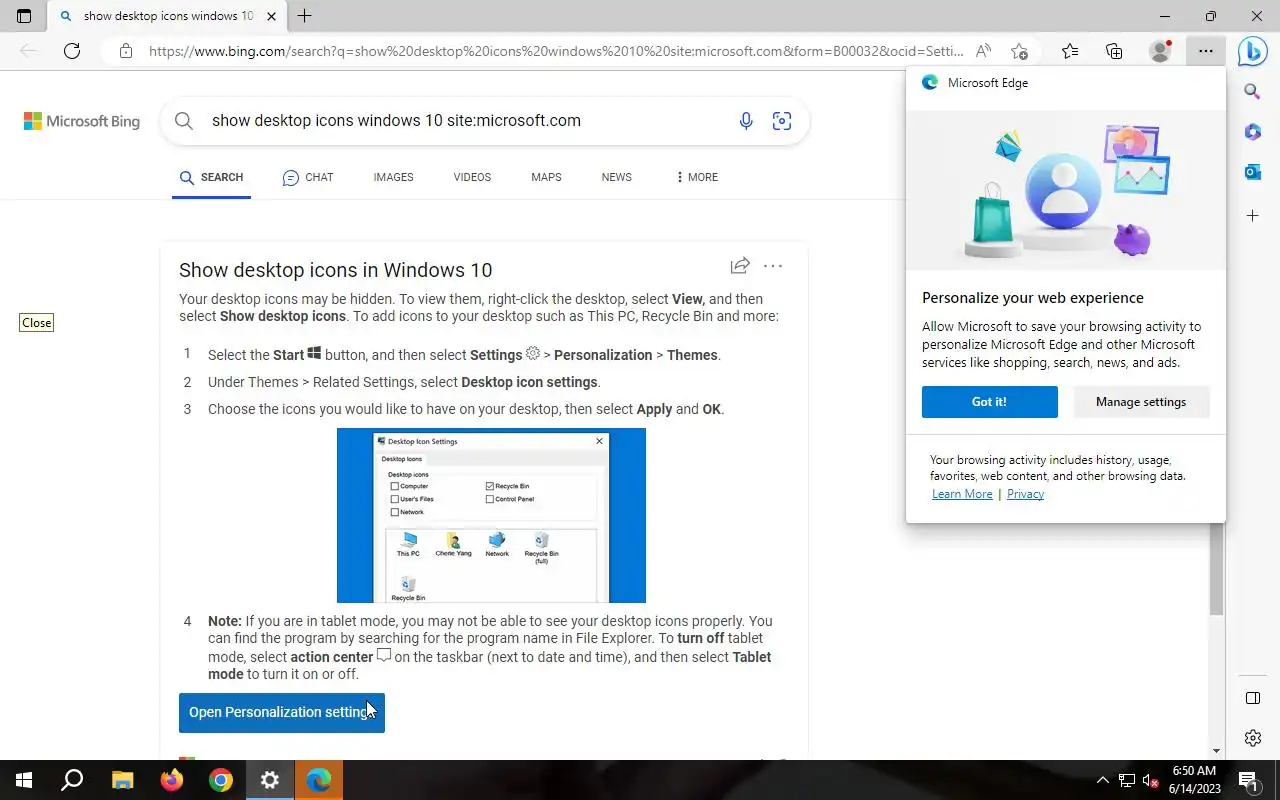Click Open Personalization settings button
This screenshot has height=800, width=1280.
click(x=281, y=712)
